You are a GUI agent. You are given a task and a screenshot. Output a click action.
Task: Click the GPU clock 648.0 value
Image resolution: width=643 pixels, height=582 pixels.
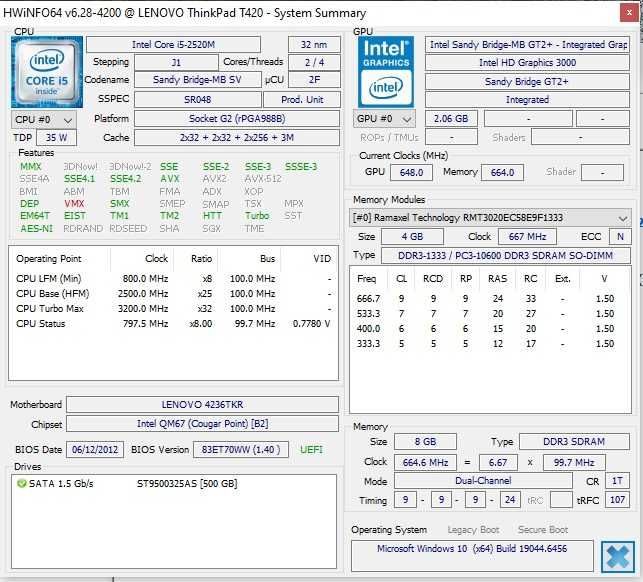[x=411, y=172]
